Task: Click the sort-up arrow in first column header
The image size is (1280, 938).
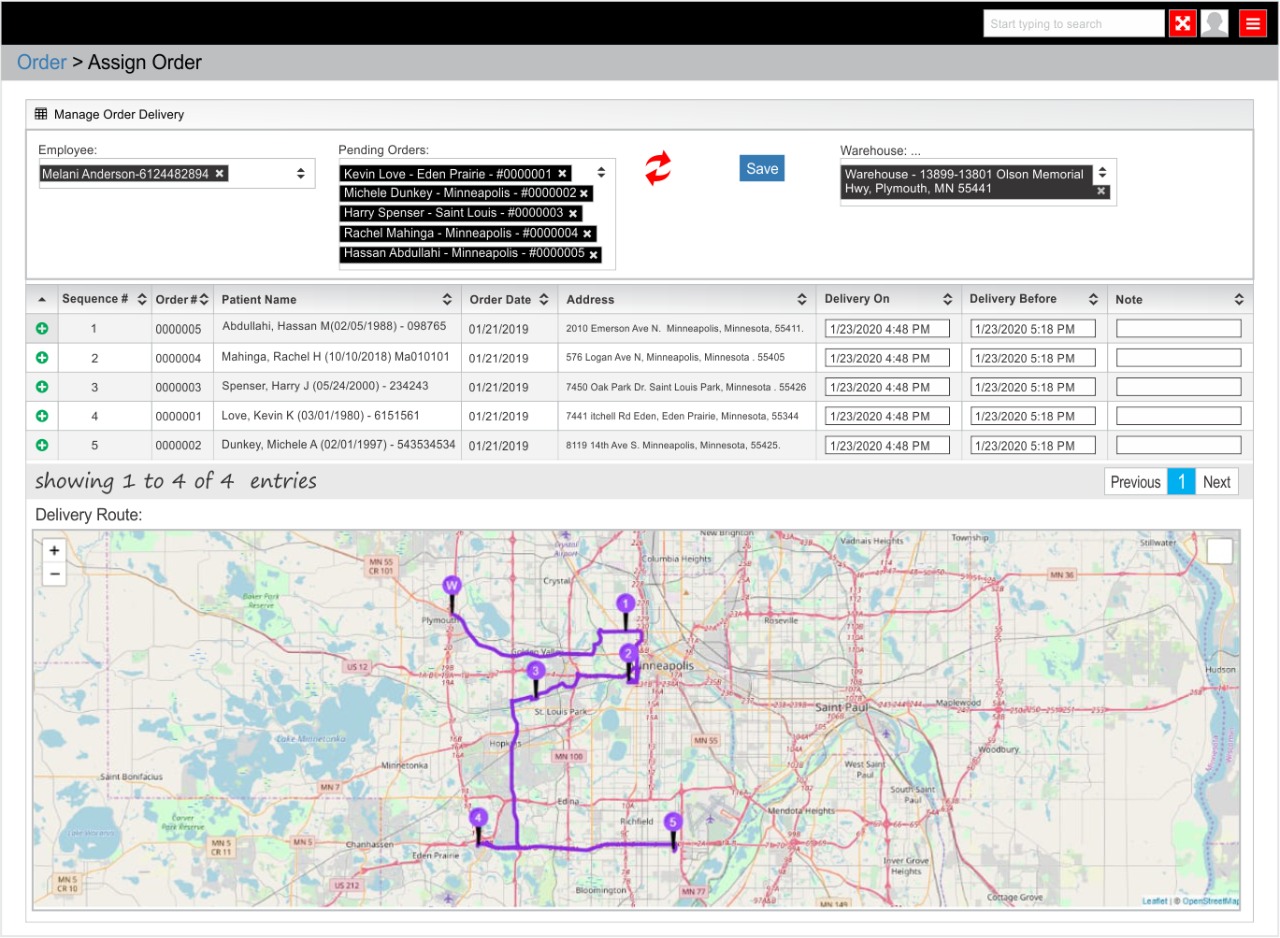Action: (x=42, y=299)
